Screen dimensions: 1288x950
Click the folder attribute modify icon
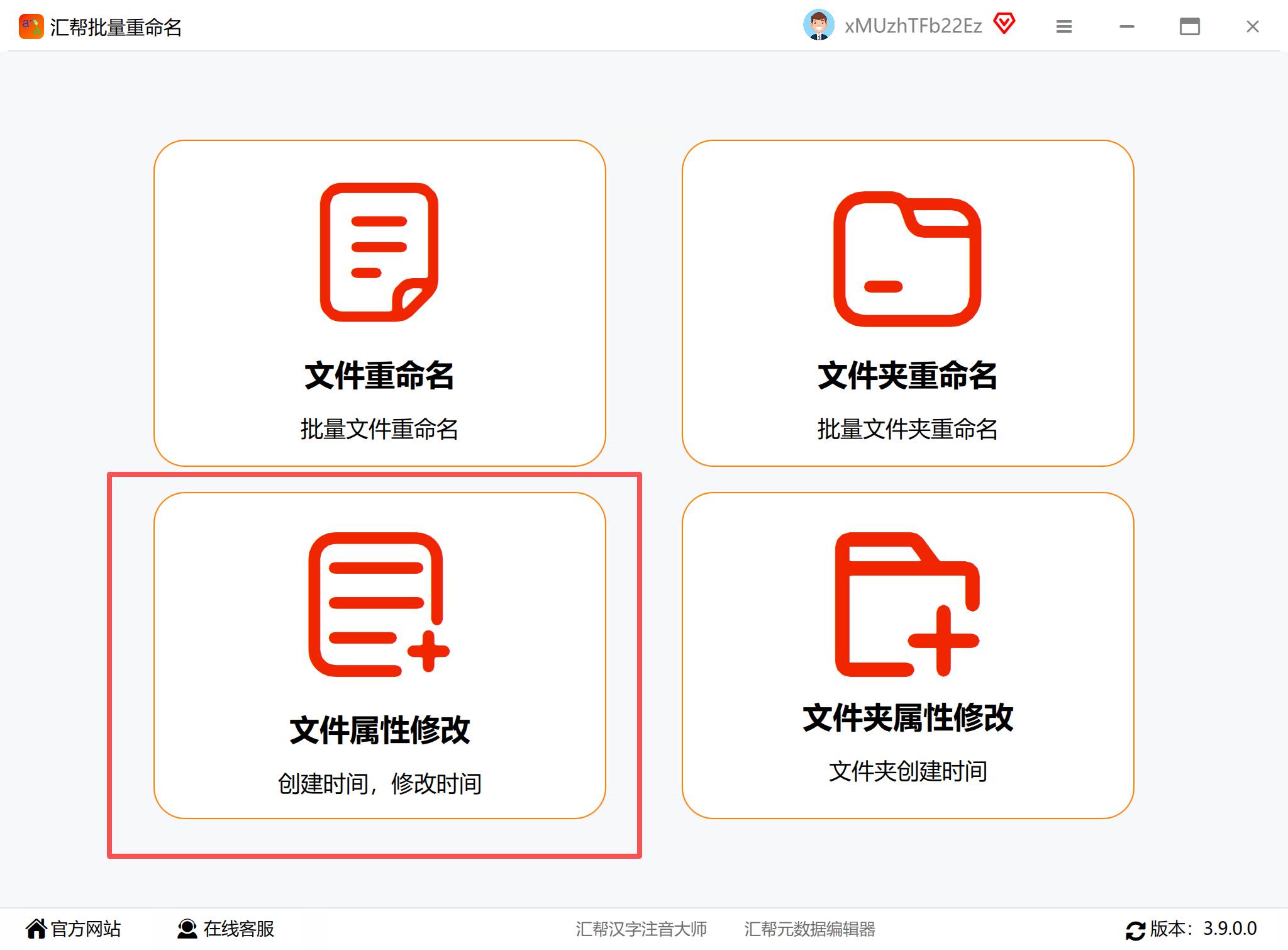[x=907, y=605]
